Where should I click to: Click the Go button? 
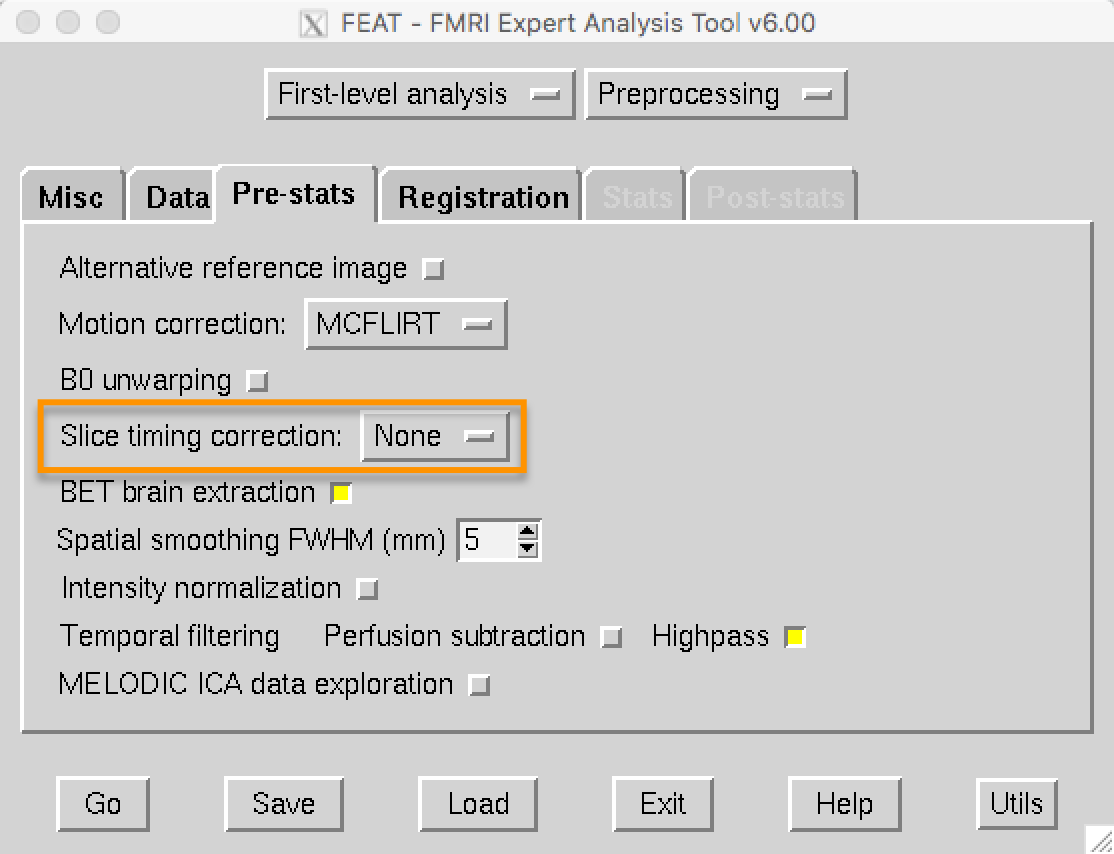(x=103, y=804)
